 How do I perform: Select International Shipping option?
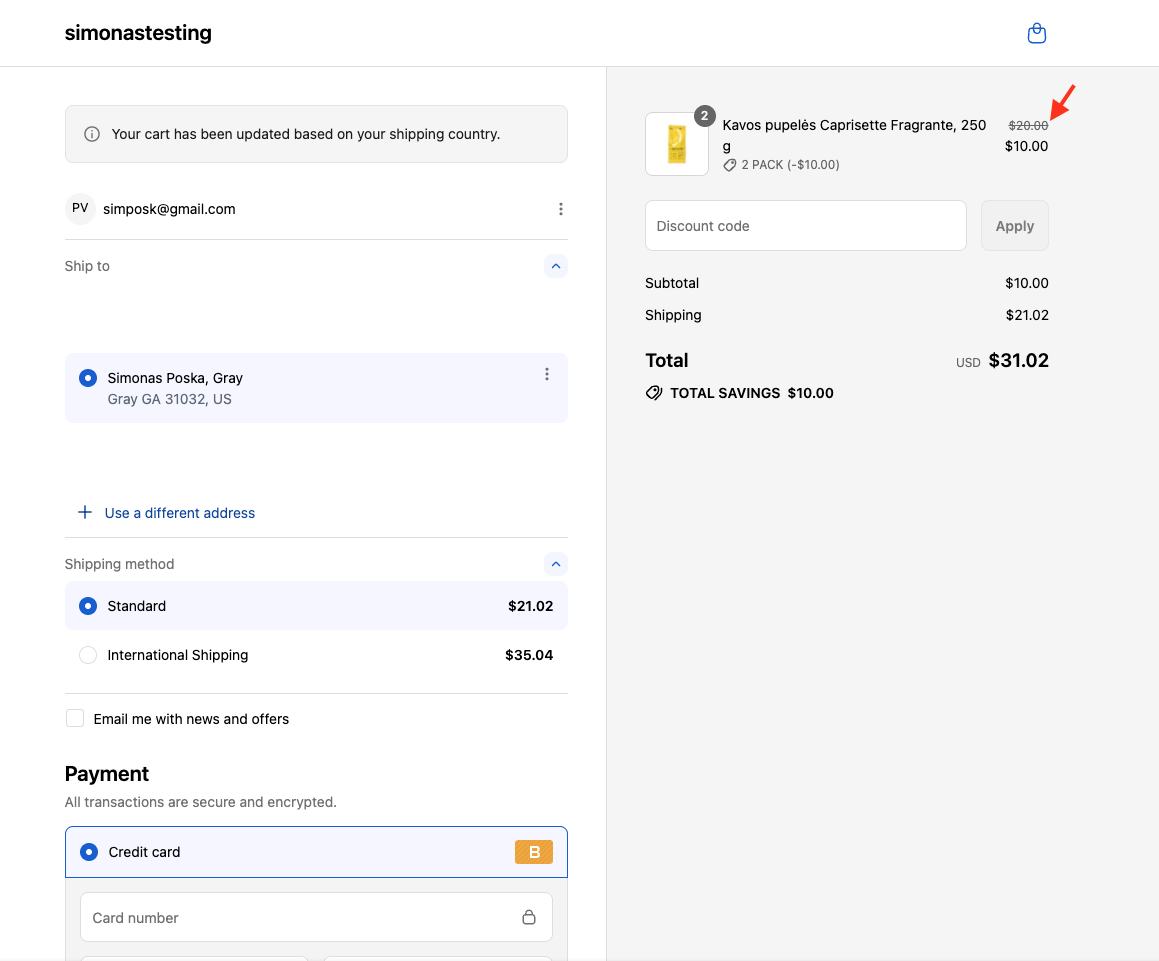(x=88, y=655)
